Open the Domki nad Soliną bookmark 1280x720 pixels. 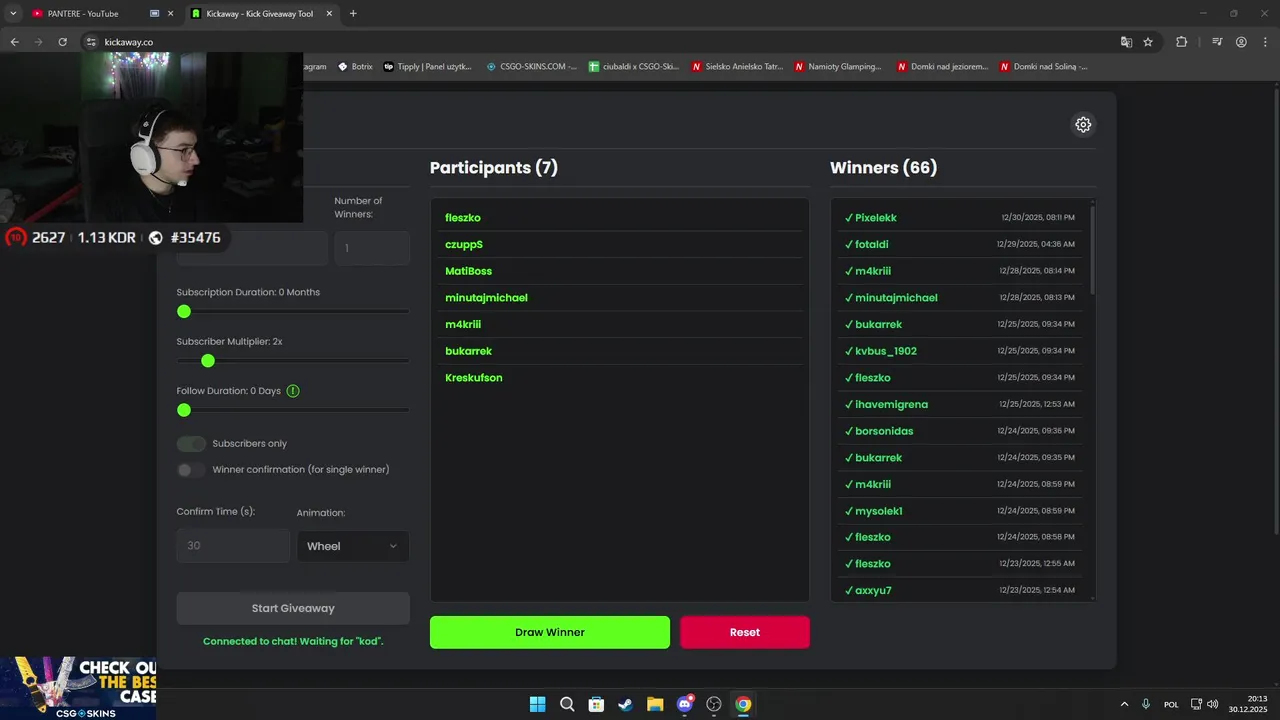click(x=1043, y=67)
